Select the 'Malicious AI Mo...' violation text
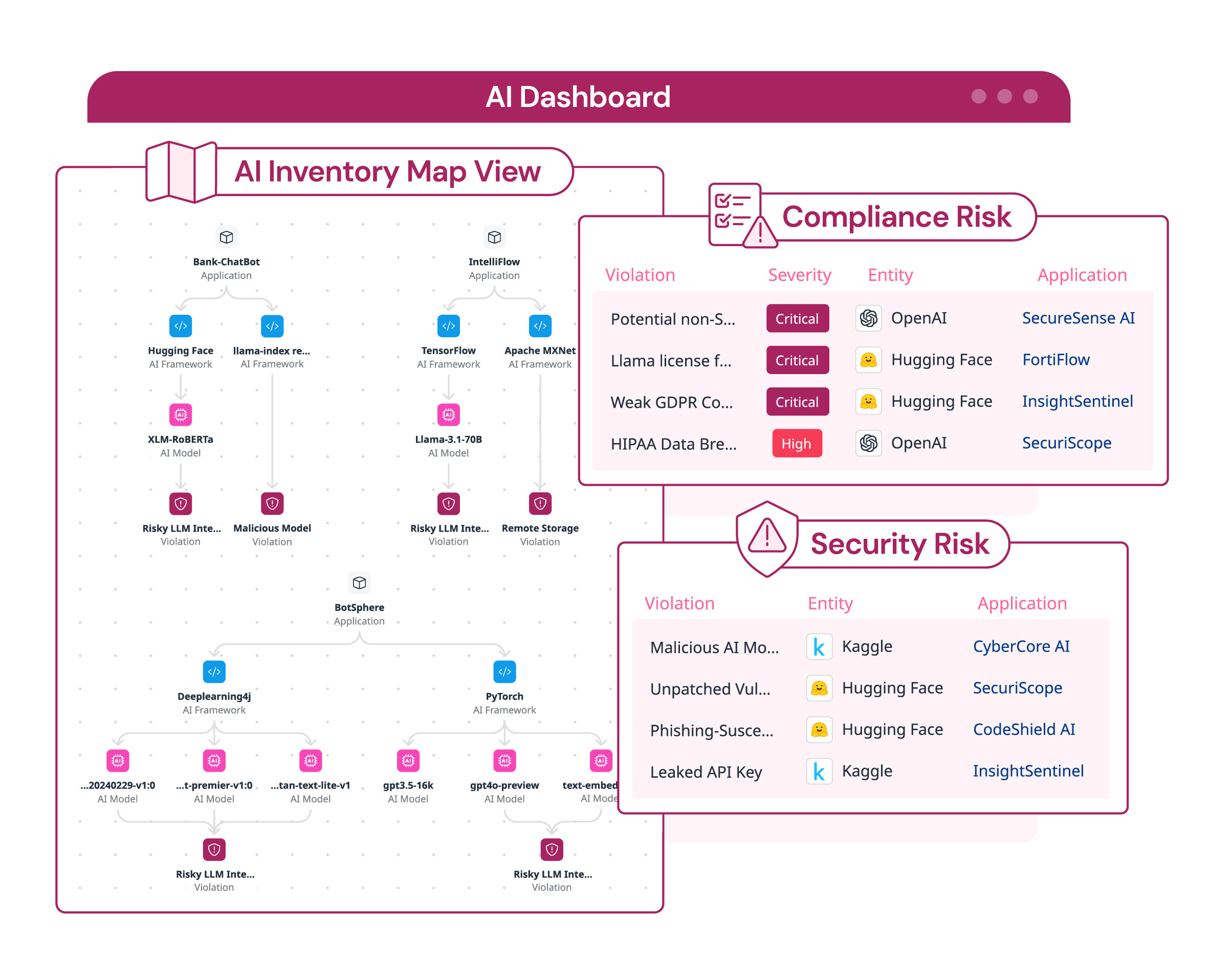The image size is (1232, 979). (x=714, y=647)
